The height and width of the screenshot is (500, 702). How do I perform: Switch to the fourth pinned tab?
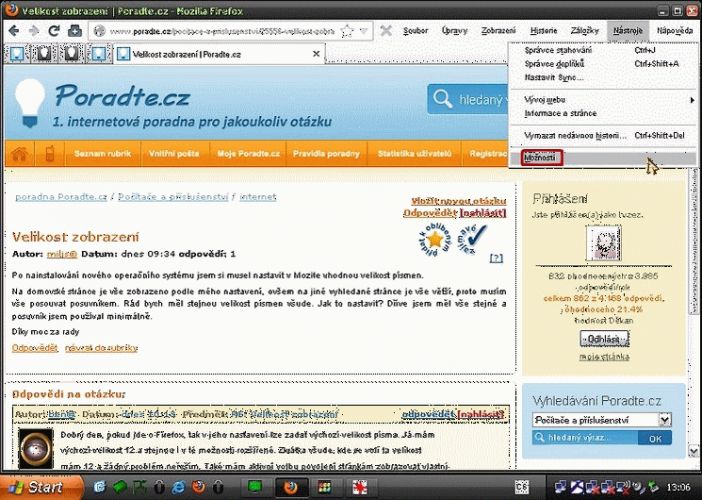click(x=99, y=54)
